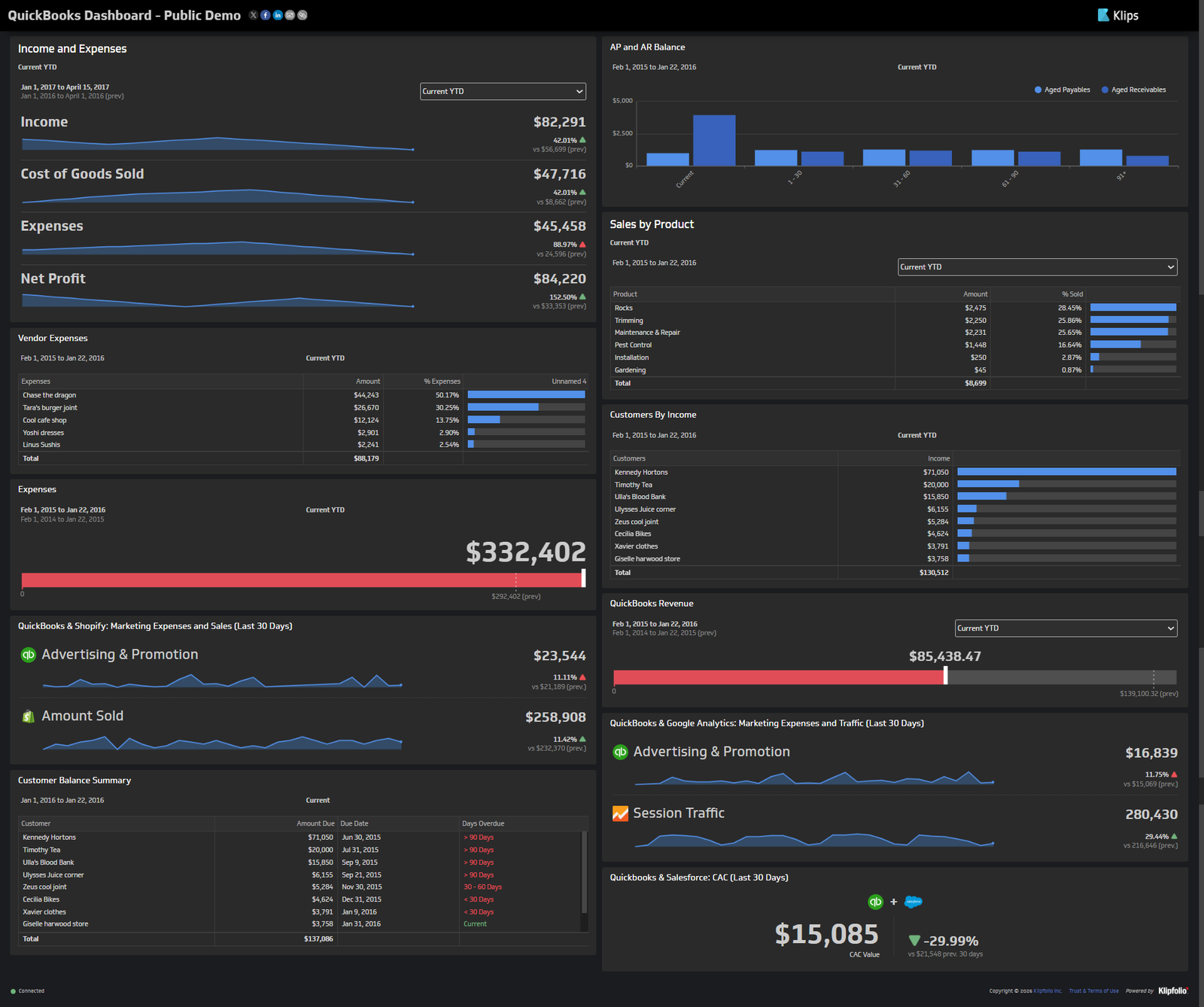Select 'Chase the dragon' vendor row

click(303, 395)
